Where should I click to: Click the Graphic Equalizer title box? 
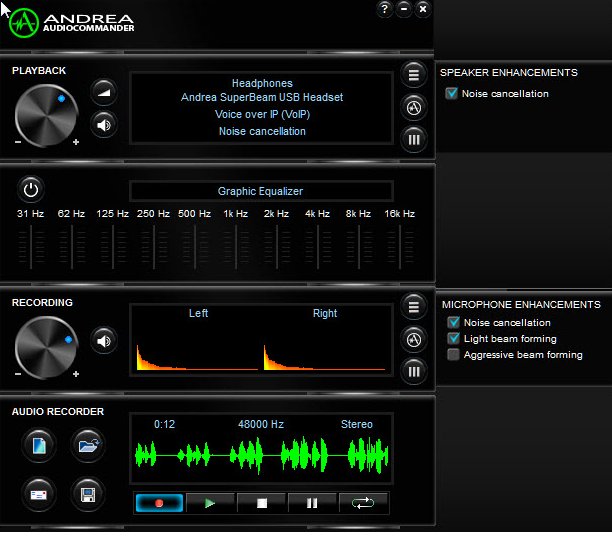click(261, 191)
